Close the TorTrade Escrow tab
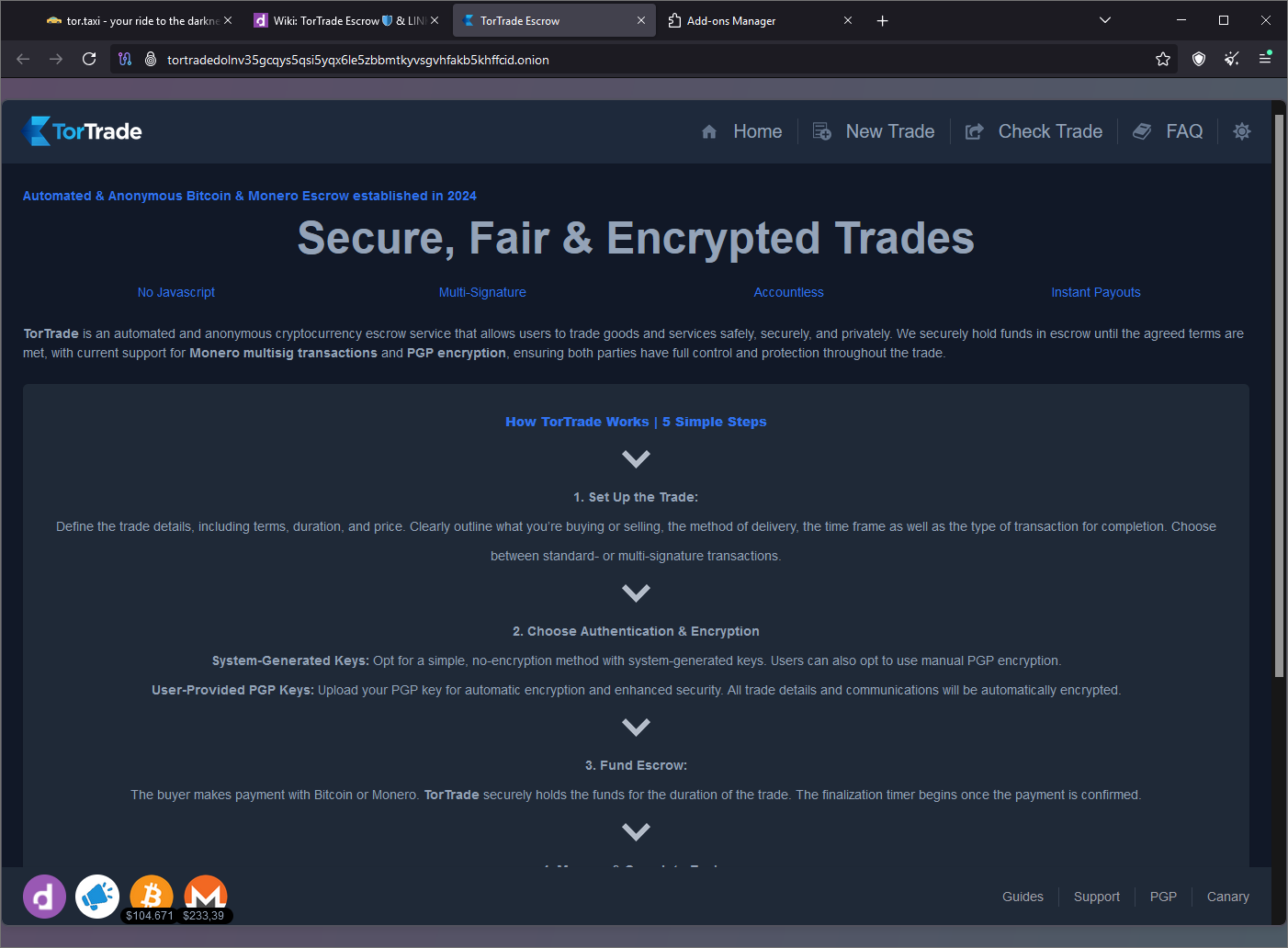1288x948 pixels. (x=641, y=20)
